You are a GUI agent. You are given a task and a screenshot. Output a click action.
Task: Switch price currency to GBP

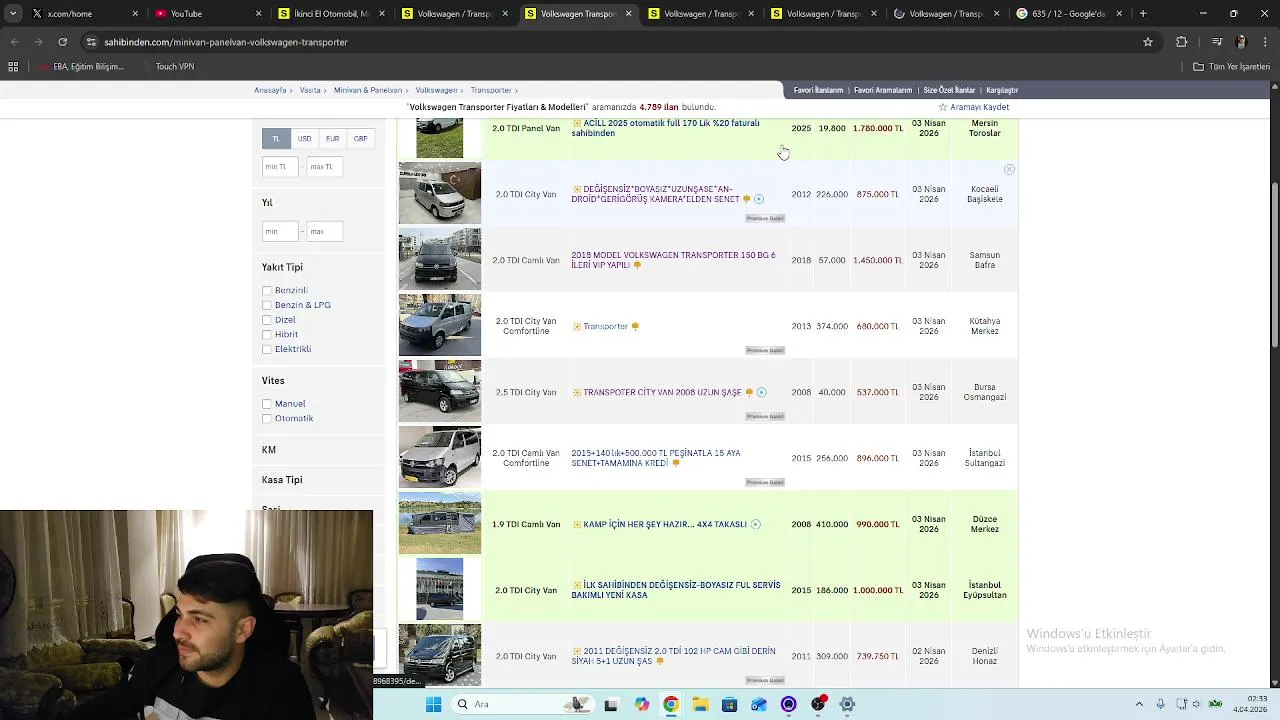pyautogui.click(x=360, y=138)
